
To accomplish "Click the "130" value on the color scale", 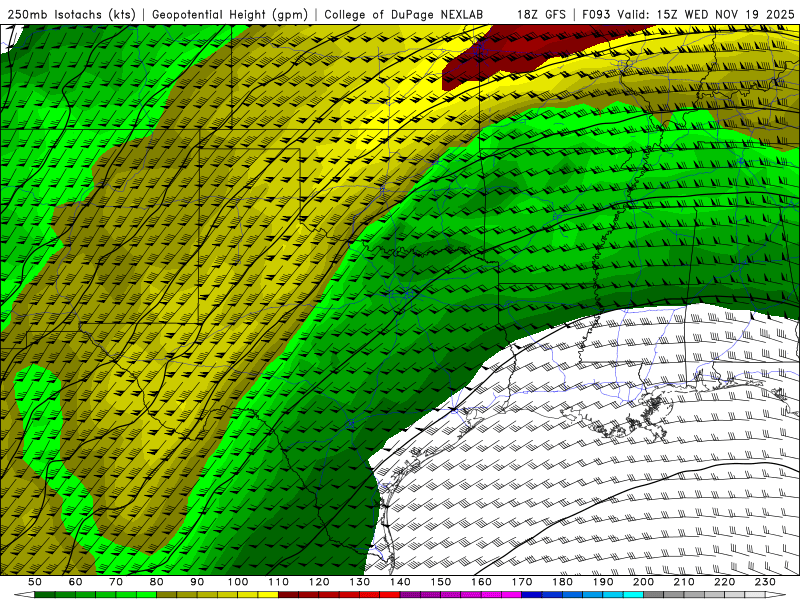I will 360,582.
